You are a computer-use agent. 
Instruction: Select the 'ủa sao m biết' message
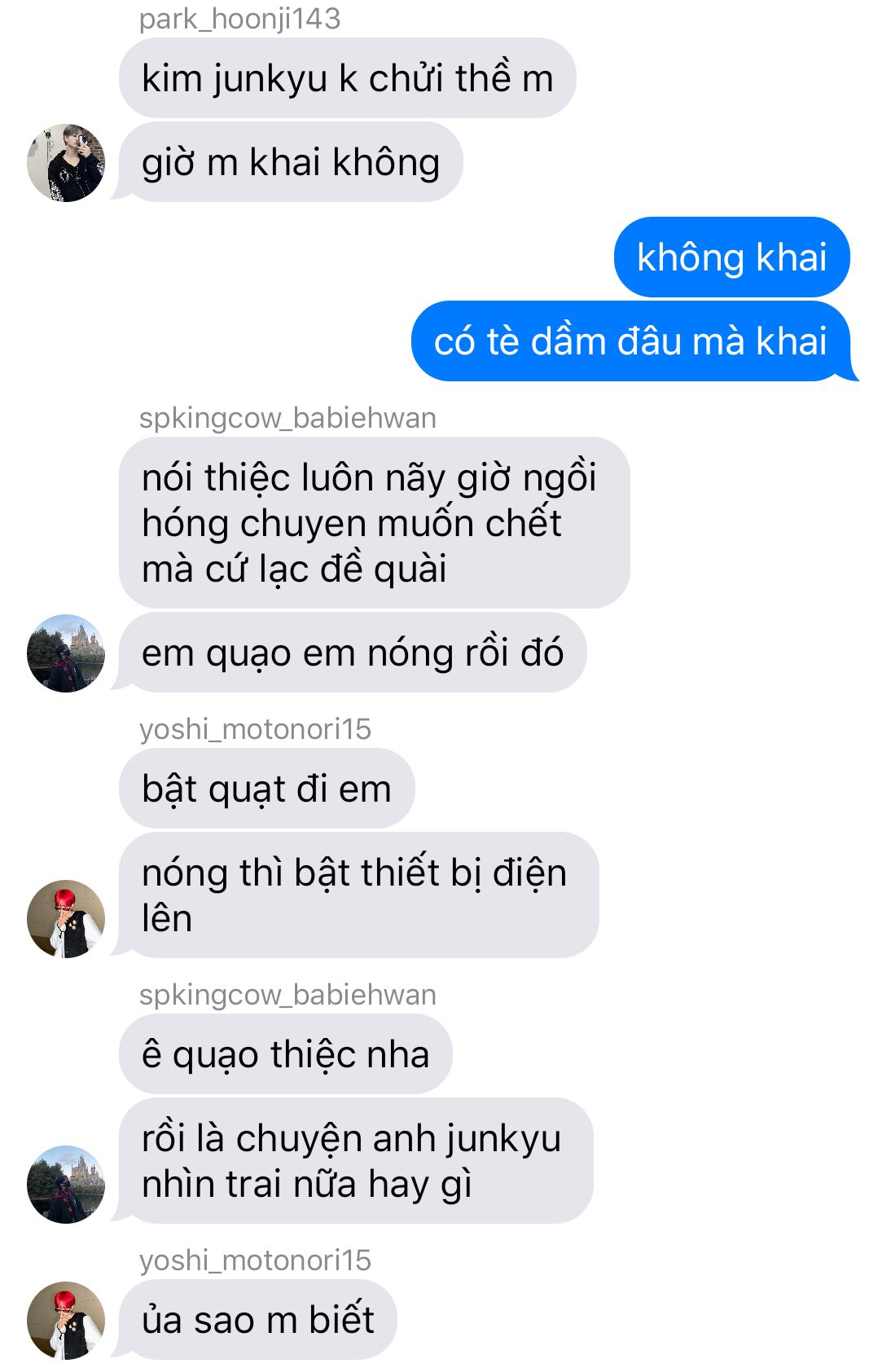click(x=258, y=1320)
